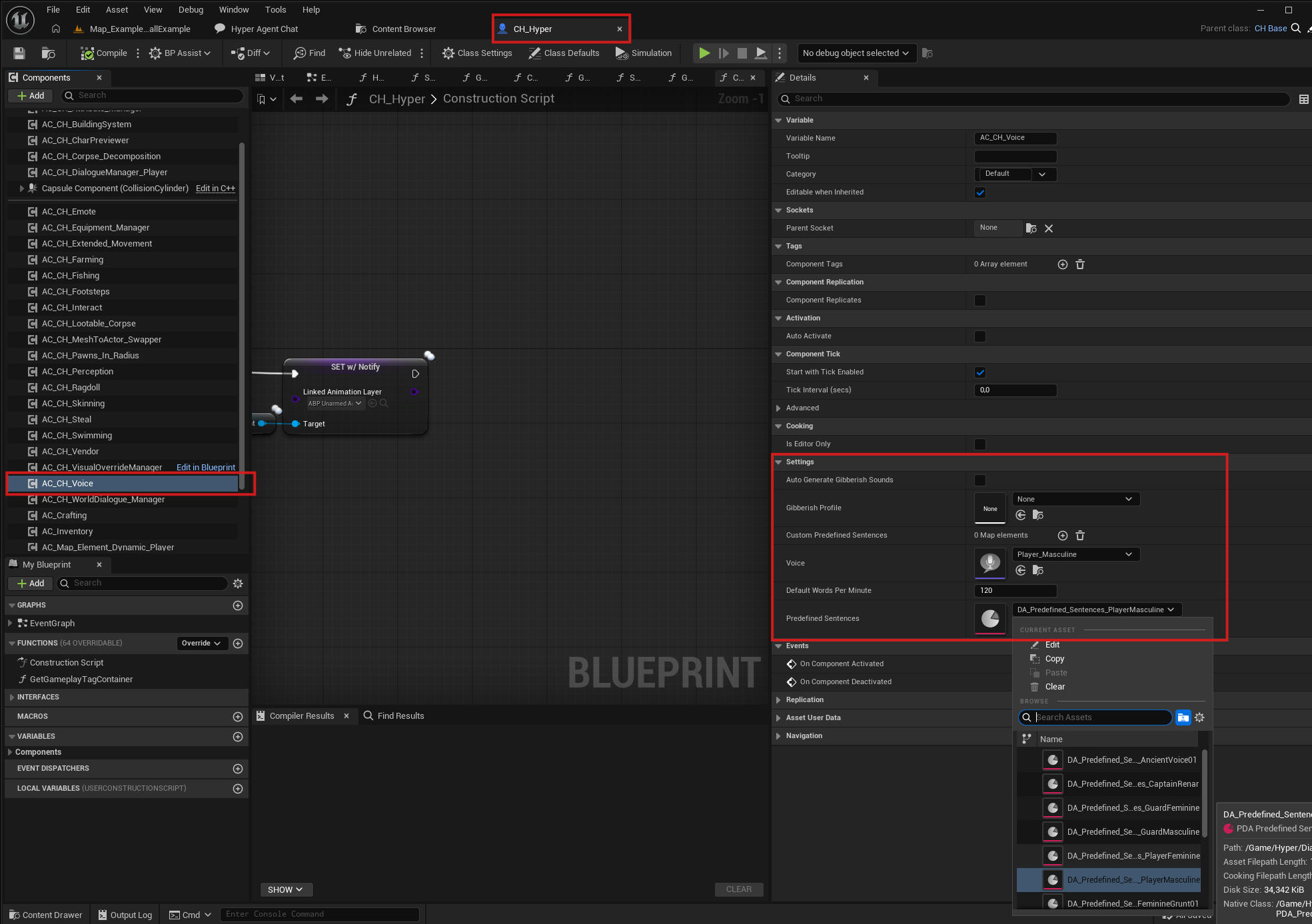Add a new graph with plus icon
Image resolution: width=1312 pixels, height=924 pixels.
point(238,606)
